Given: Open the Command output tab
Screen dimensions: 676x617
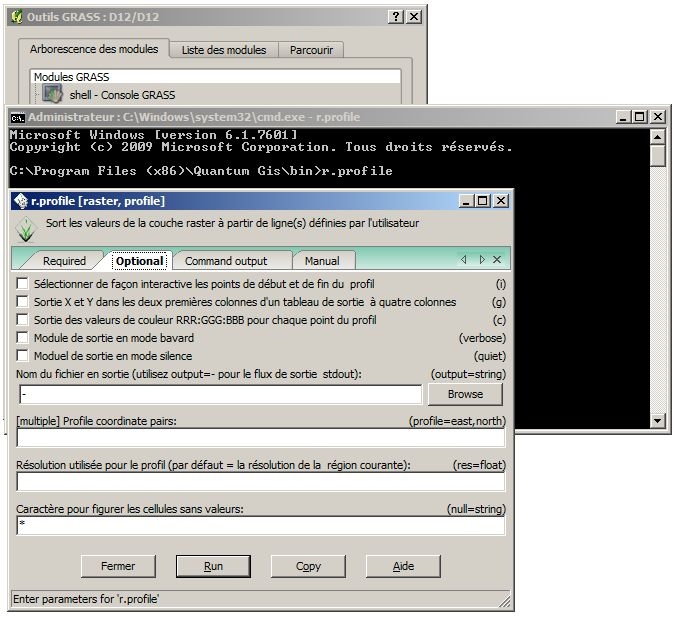Looking at the screenshot, I should tap(226, 261).
